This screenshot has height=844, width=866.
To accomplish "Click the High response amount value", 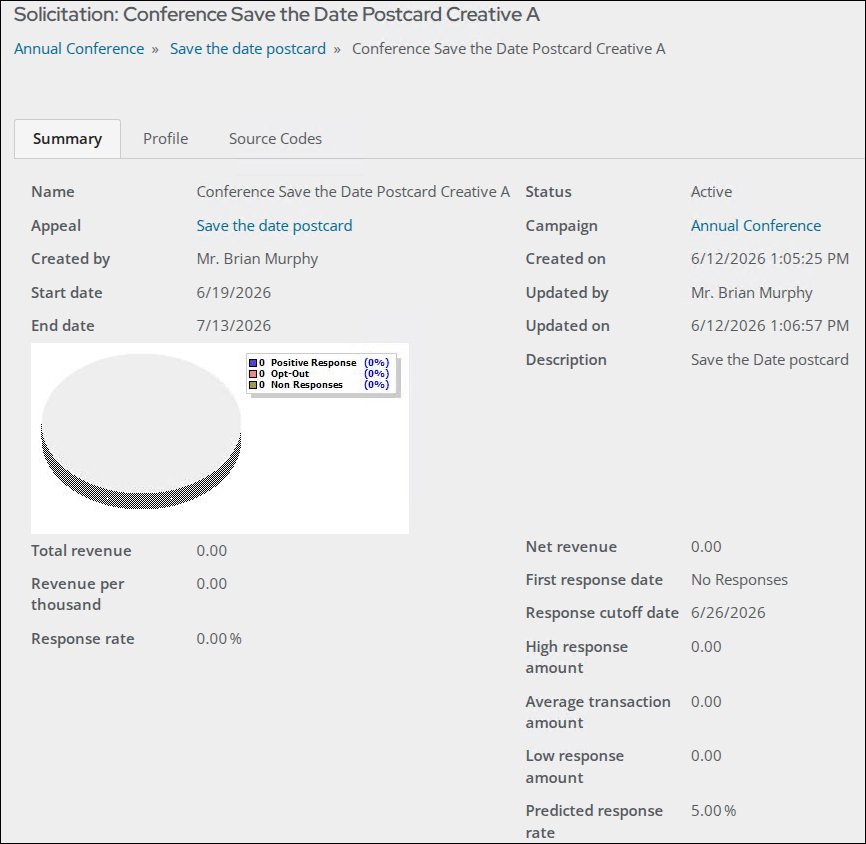I will click(x=706, y=647).
